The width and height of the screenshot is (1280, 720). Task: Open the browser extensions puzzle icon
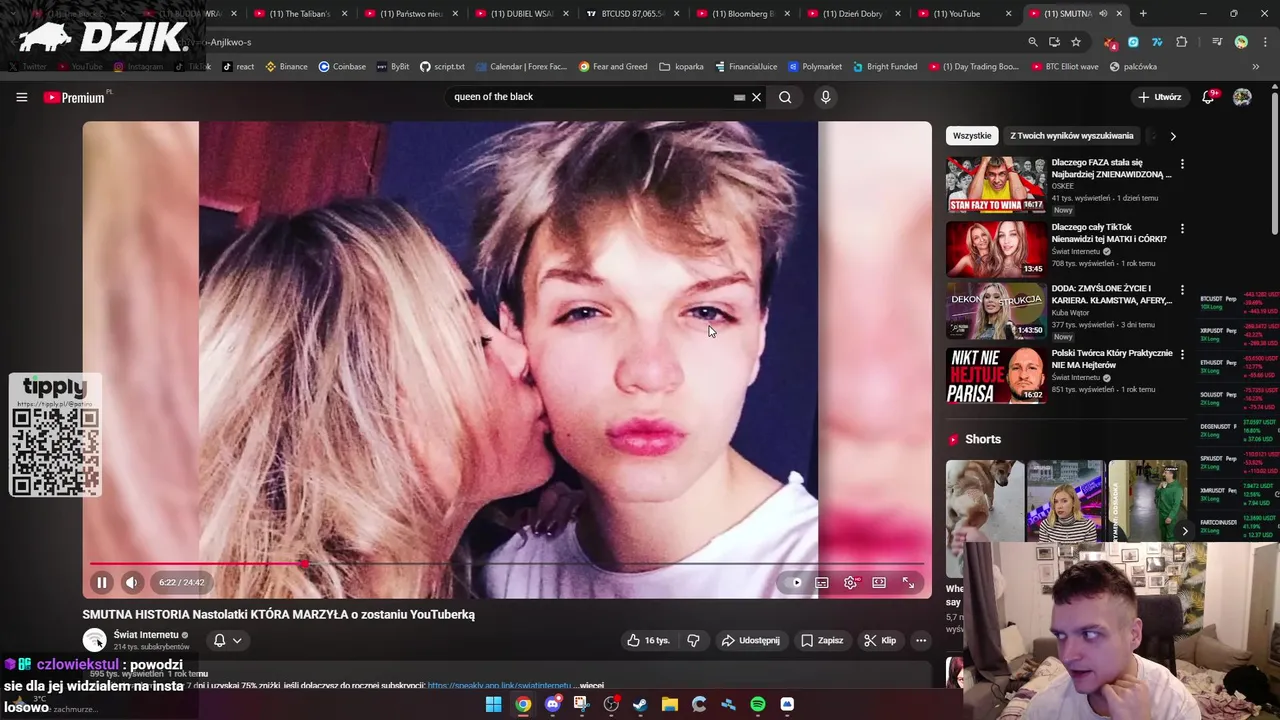(x=1182, y=42)
